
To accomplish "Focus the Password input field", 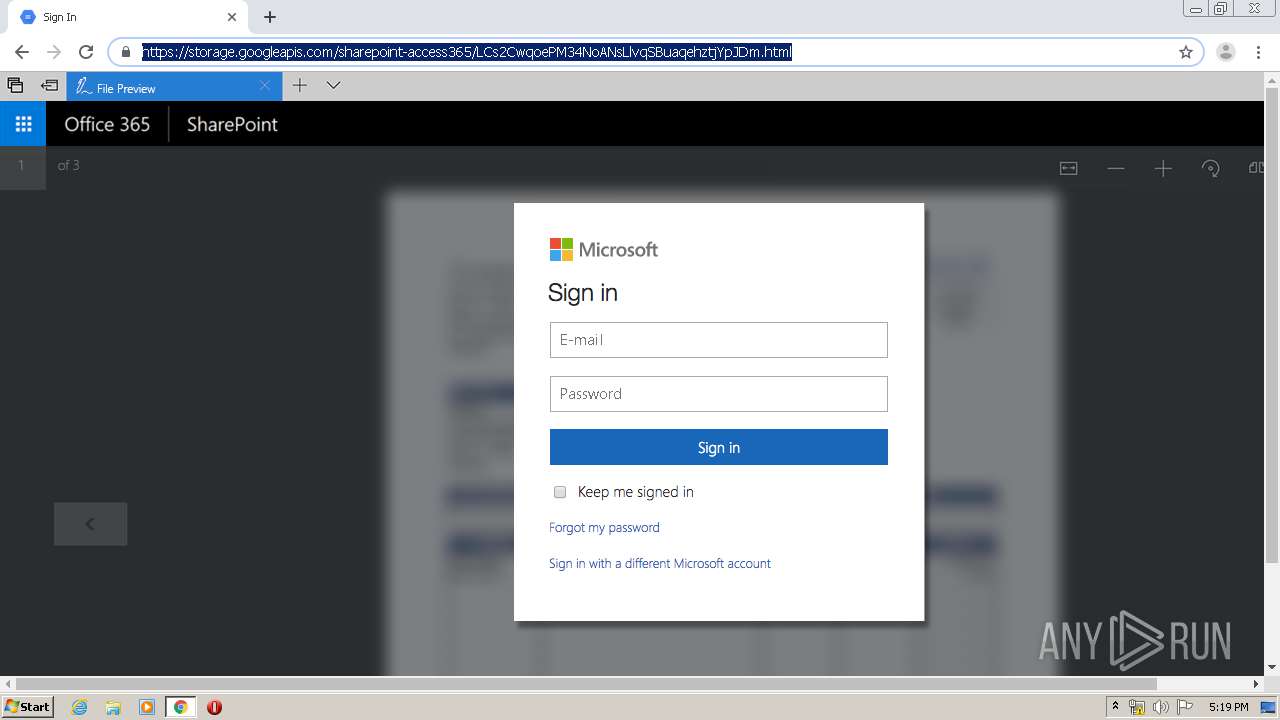I will click(x=718, y=394).
